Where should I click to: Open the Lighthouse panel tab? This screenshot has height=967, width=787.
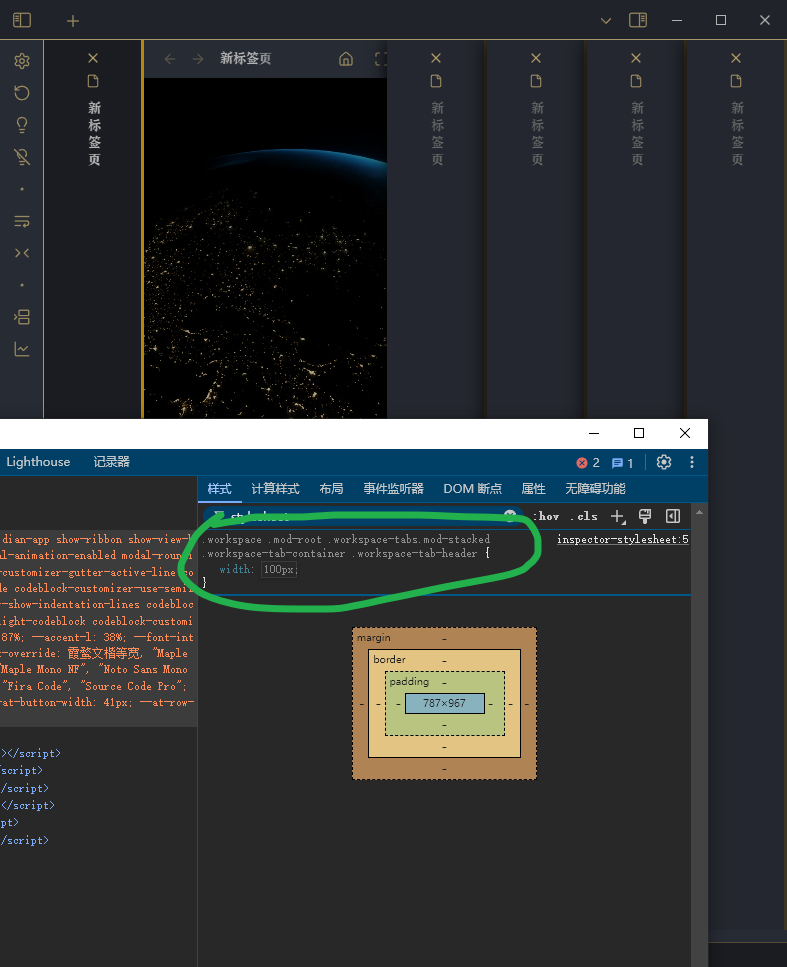pos(38,462)
